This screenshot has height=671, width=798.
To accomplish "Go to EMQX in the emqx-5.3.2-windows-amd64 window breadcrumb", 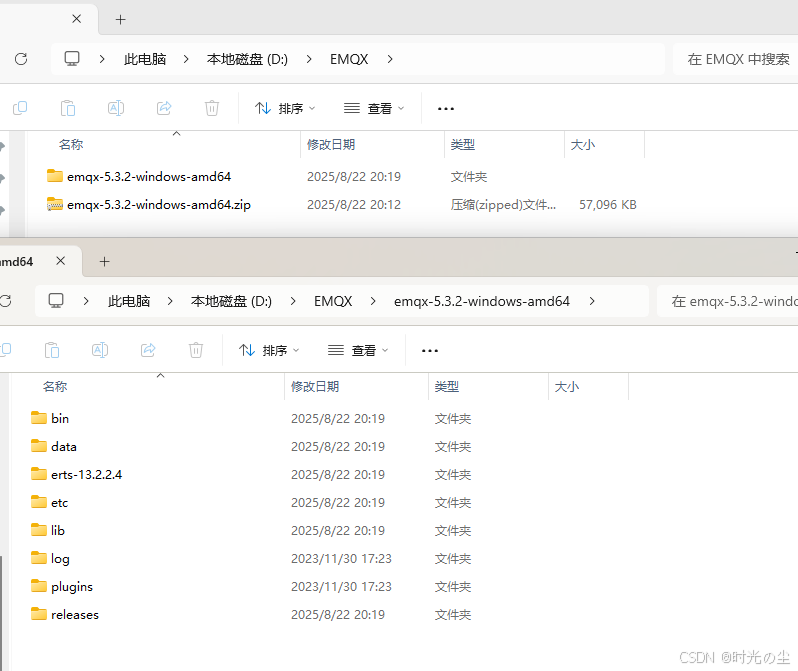I will point(333,301).
